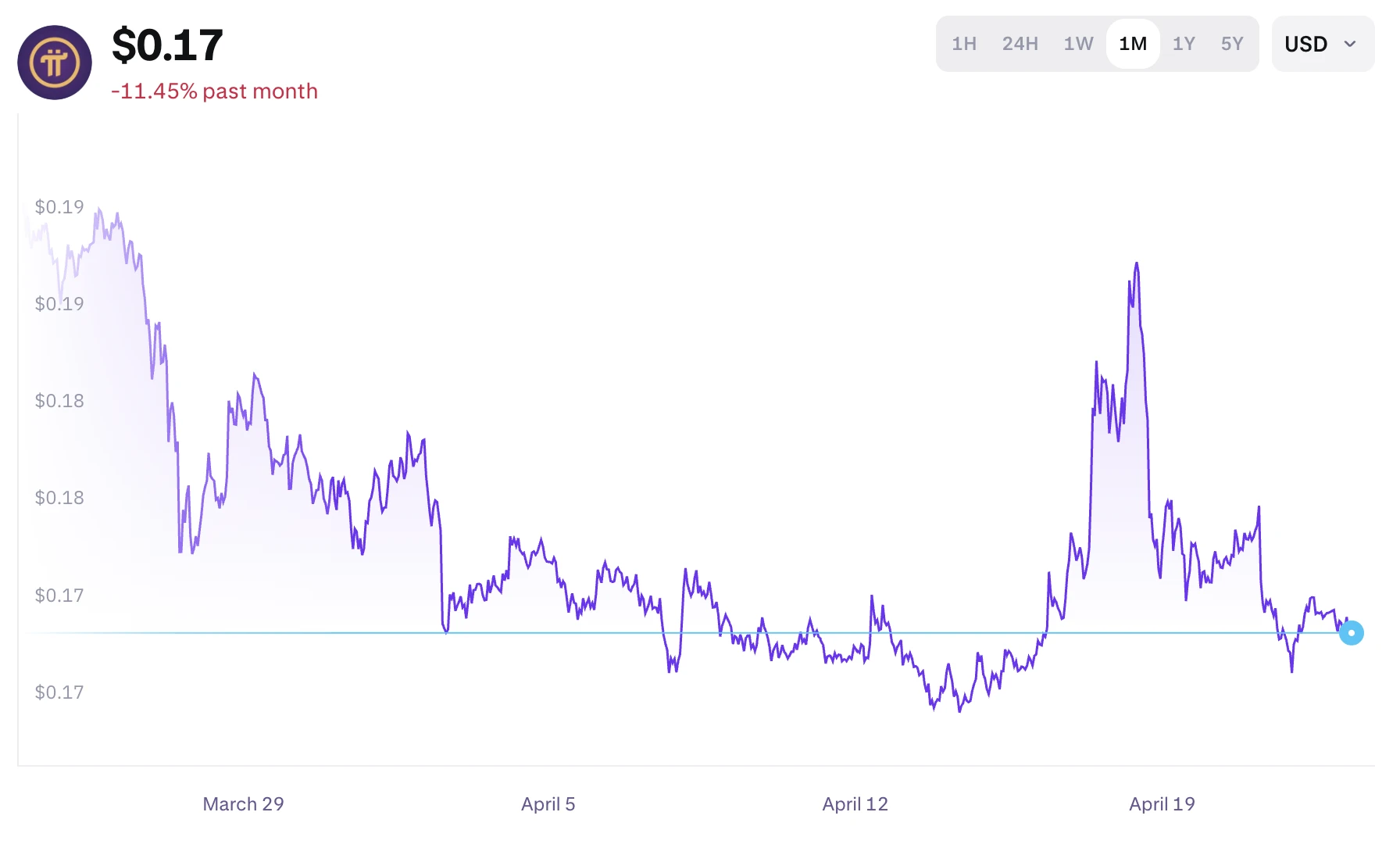The image size is (1400, 855).
Task: Click the Pi Network coin logo
Action: point(55,63)
